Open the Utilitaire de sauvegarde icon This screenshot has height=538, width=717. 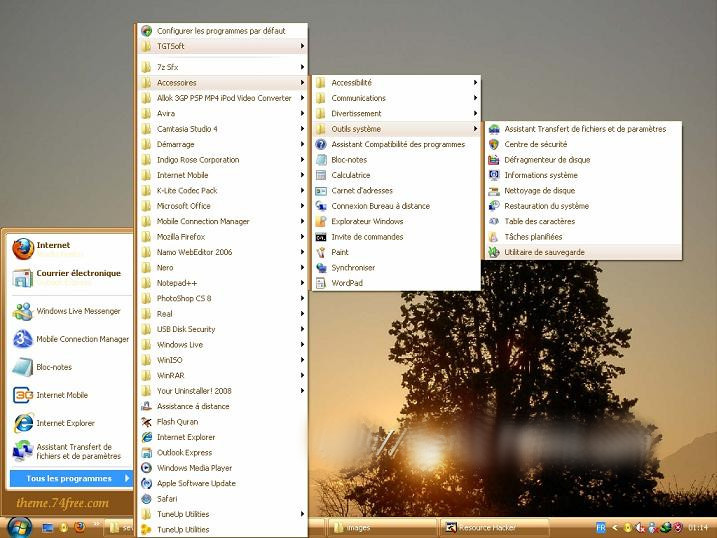pyautogui.click(x=493, y=252)
